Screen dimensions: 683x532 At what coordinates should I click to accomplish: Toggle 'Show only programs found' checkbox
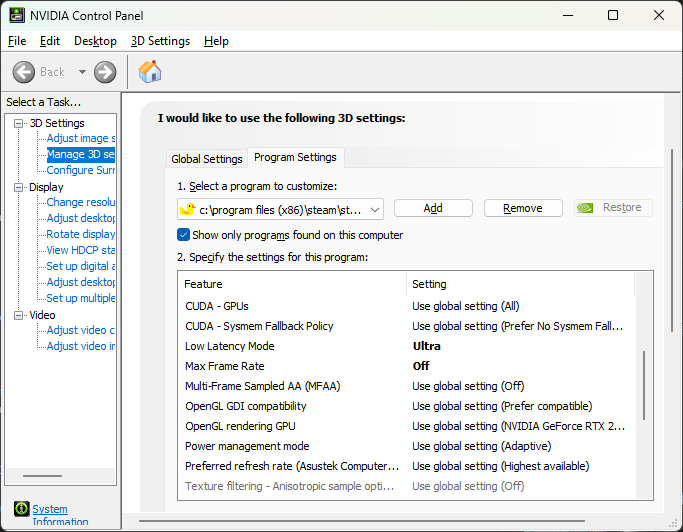click(184, 235)
